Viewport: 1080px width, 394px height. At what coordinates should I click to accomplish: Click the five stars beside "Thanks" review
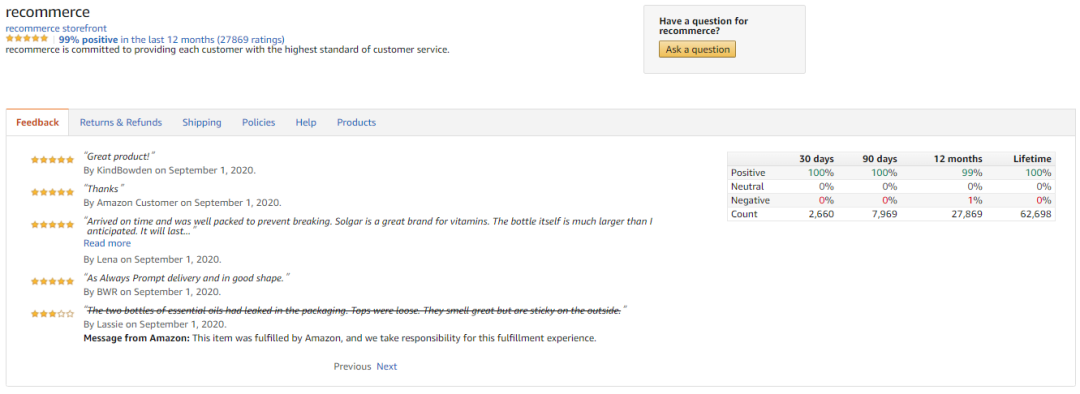point(52,192)
